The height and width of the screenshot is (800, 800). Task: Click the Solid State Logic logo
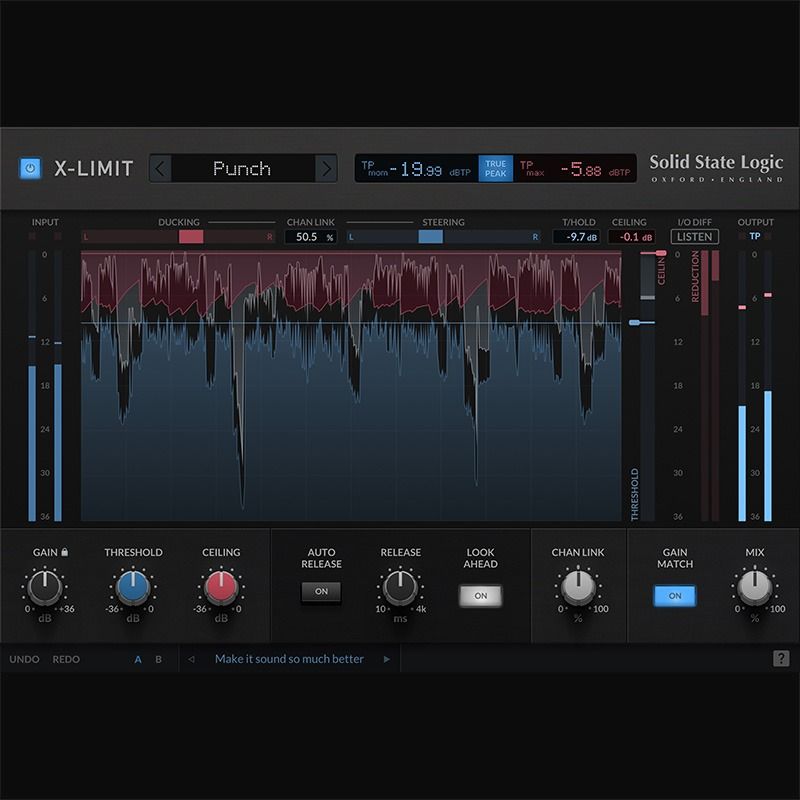716,168
